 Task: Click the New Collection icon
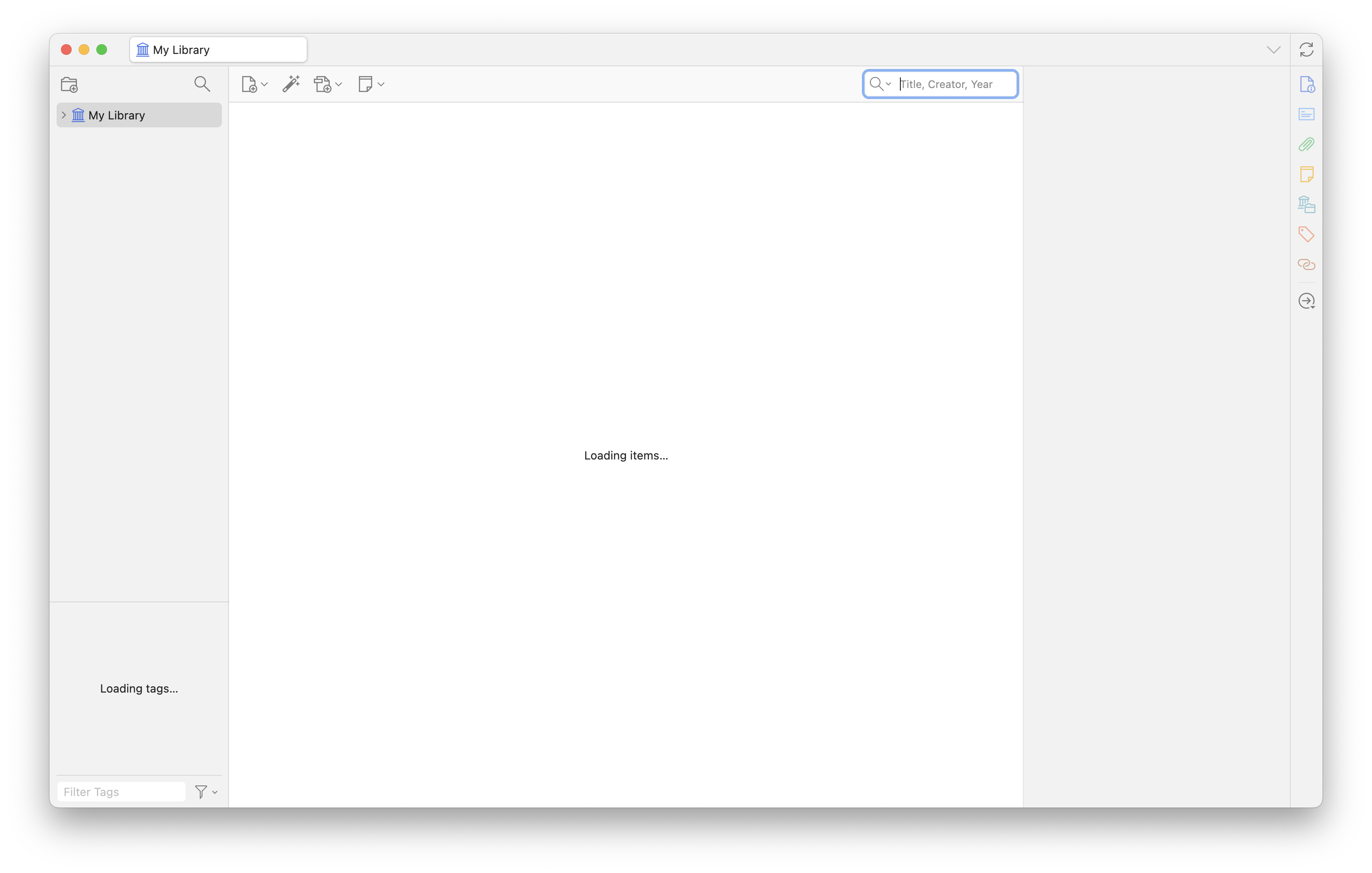(x=69, y=84)
